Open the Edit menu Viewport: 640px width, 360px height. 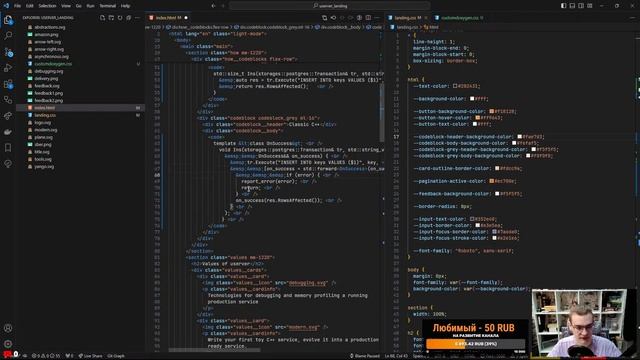click(x=30, y=6)
